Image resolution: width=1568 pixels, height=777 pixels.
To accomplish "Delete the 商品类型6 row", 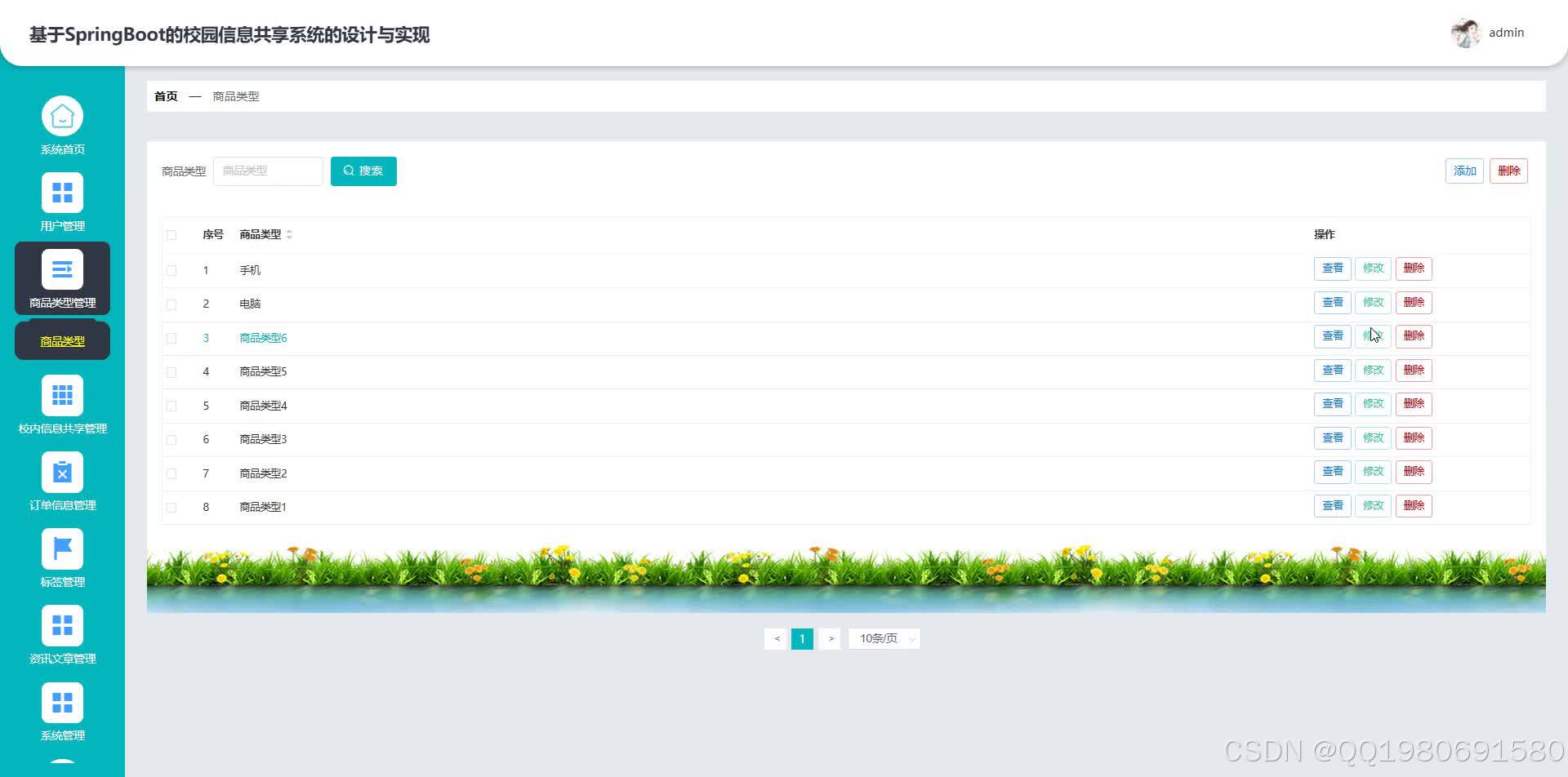I will point(1414,336).
